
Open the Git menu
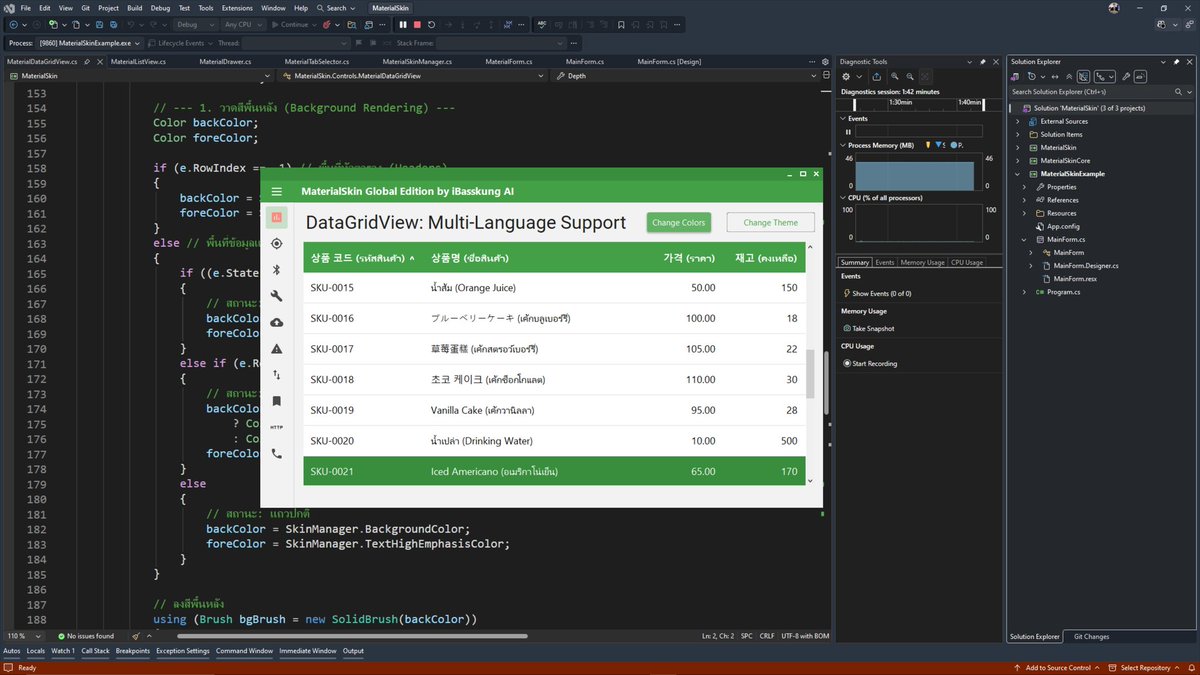tap(86, 7)
